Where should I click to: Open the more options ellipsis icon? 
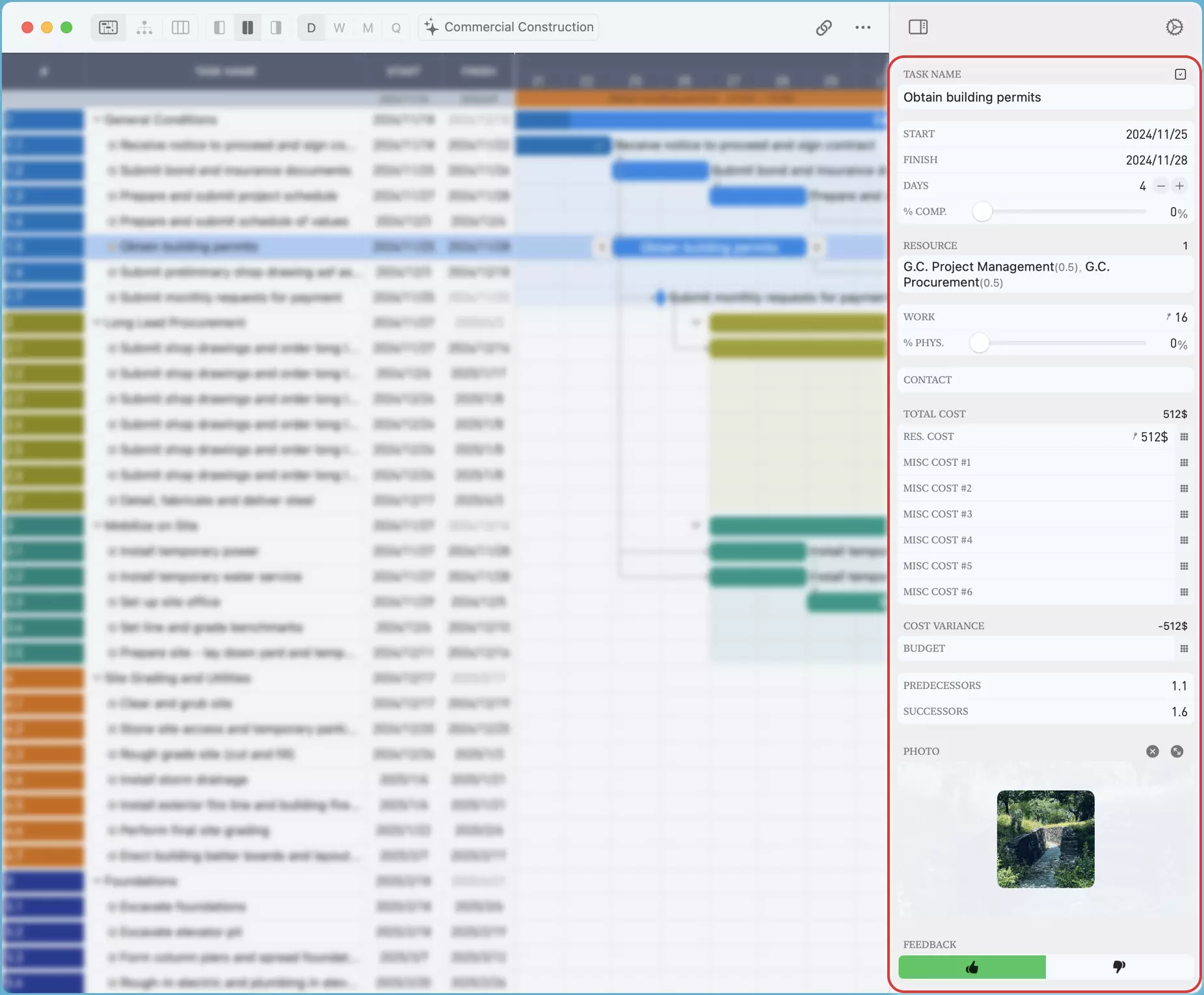pyautogui.click(x=862, y=27)
